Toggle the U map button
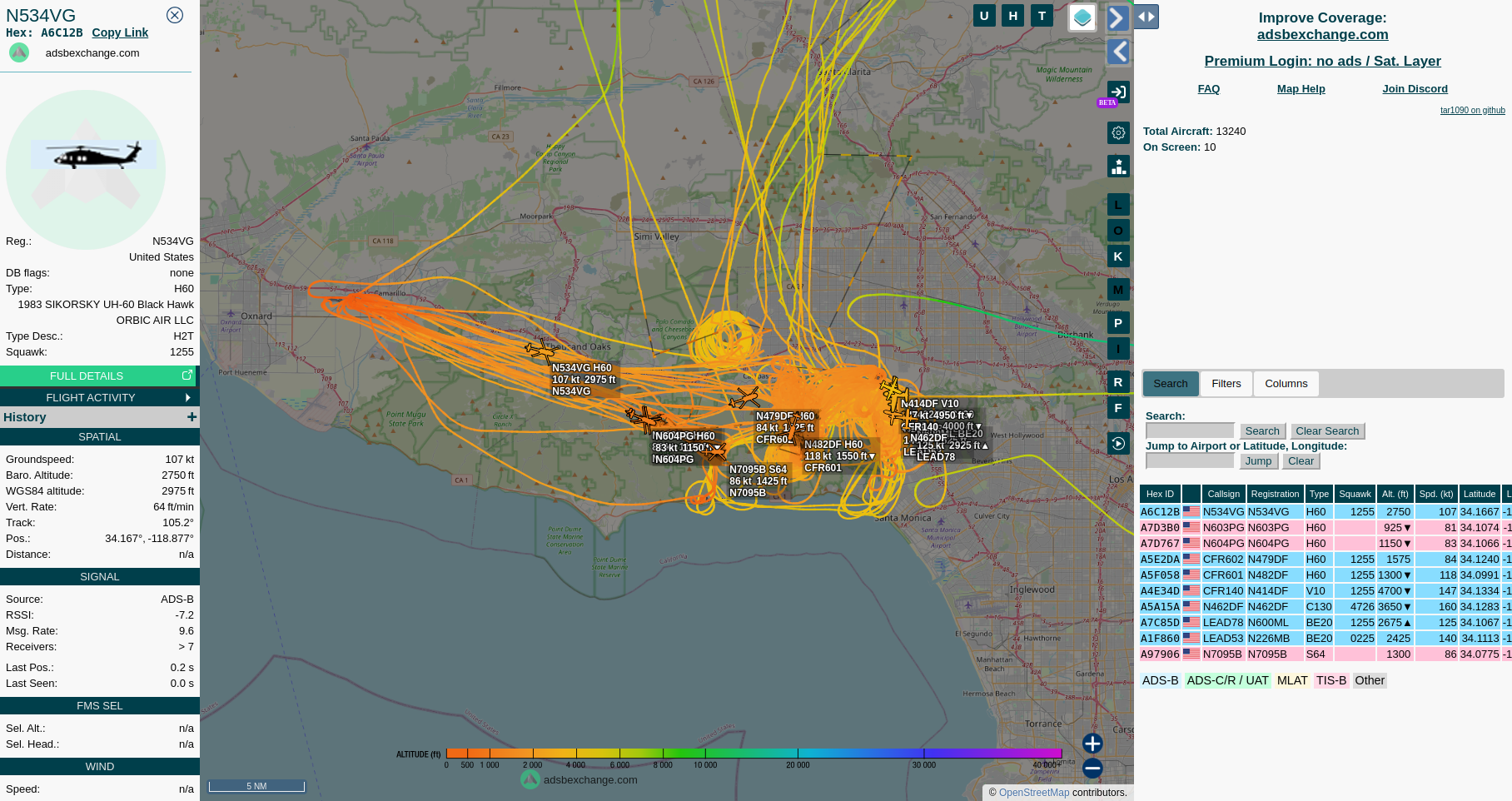 984,15
